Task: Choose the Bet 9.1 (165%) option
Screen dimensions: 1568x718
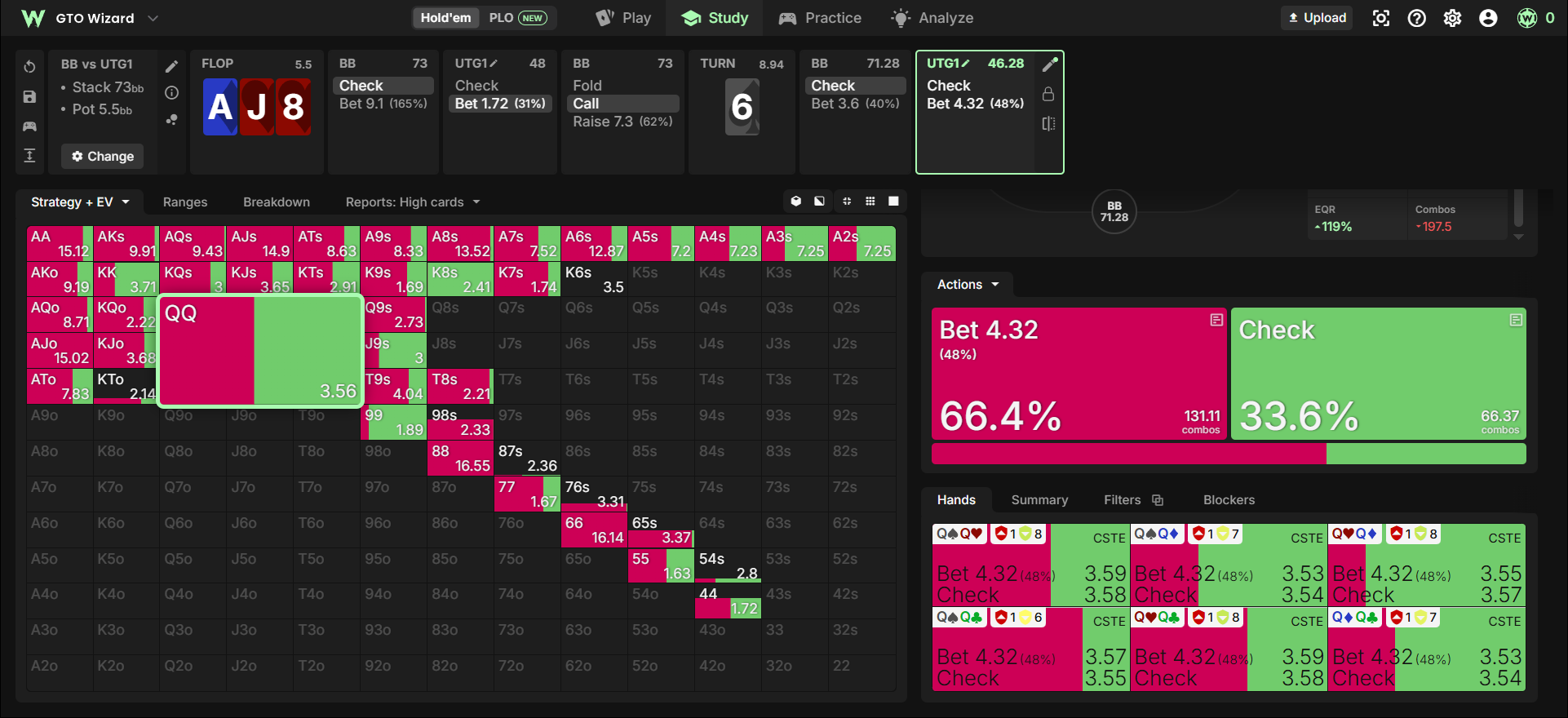Action: click(x=383, y=104)
